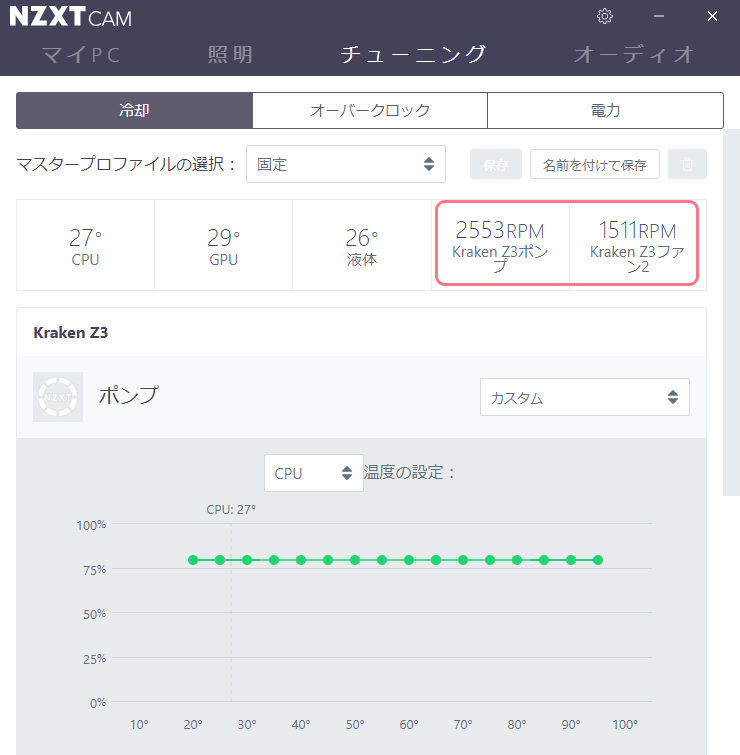740x755 pixels.
Task: Select the last curve point at 95°
Action: tap(598, 560)
